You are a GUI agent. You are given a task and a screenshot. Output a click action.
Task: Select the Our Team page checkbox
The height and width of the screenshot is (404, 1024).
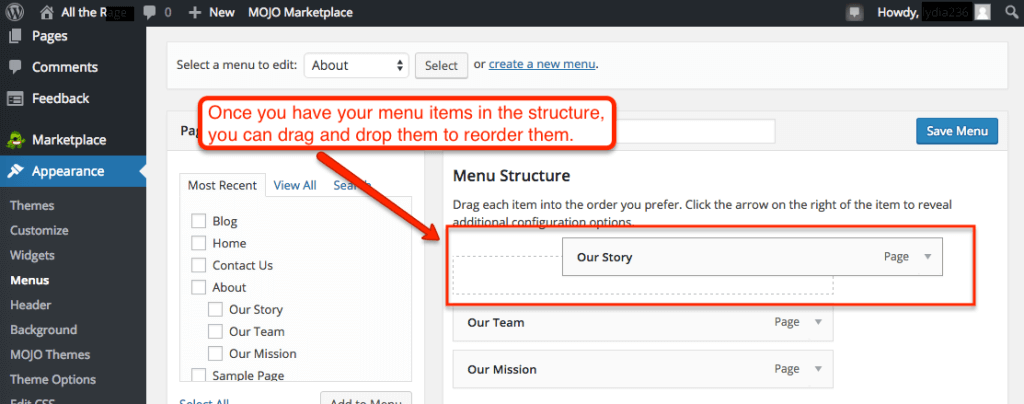(x=216, y=332)
